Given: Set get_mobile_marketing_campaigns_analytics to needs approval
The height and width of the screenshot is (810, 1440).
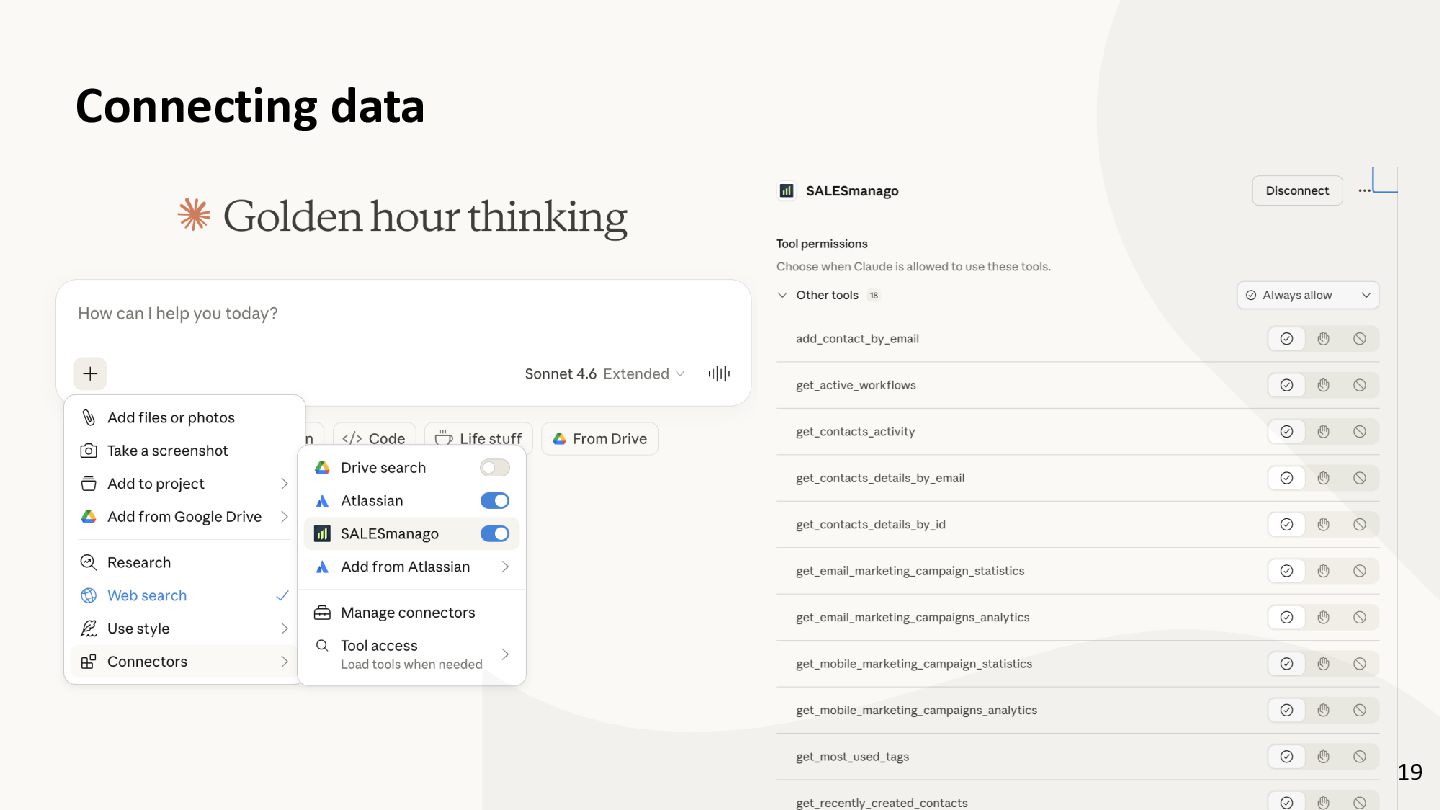Looking at the screenshot, I should point(1323,710).
